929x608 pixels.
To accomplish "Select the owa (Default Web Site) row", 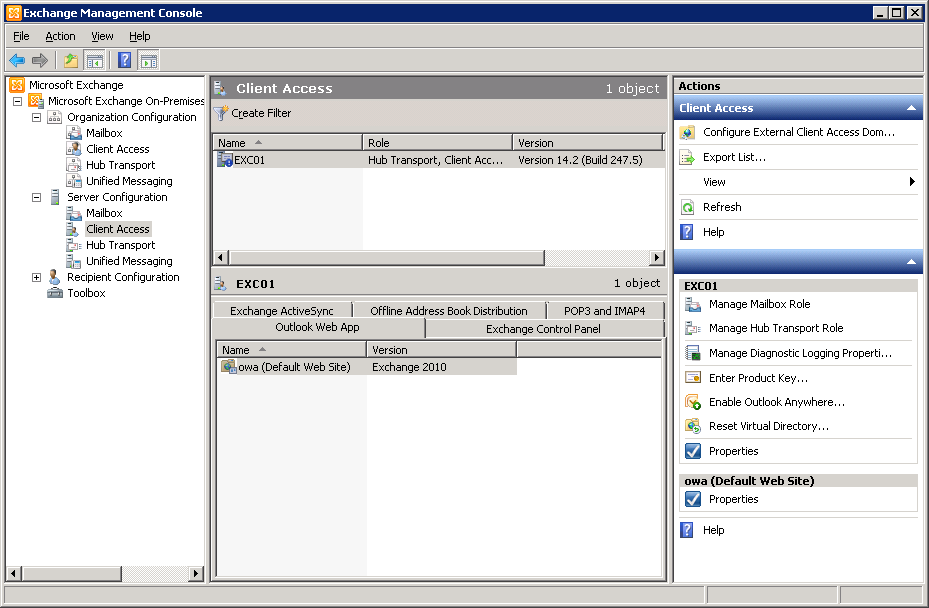I will [367, 367].
